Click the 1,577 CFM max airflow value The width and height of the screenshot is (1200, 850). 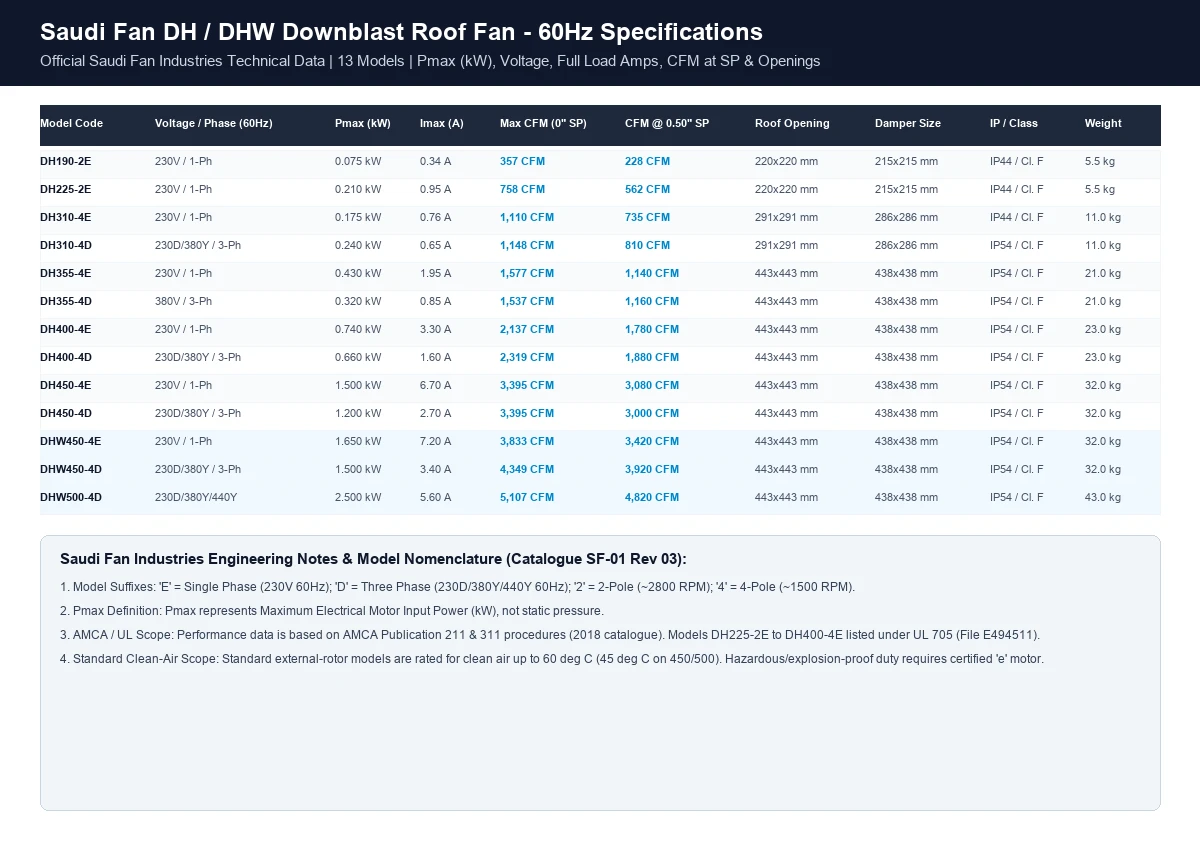(x=527, y=273)
